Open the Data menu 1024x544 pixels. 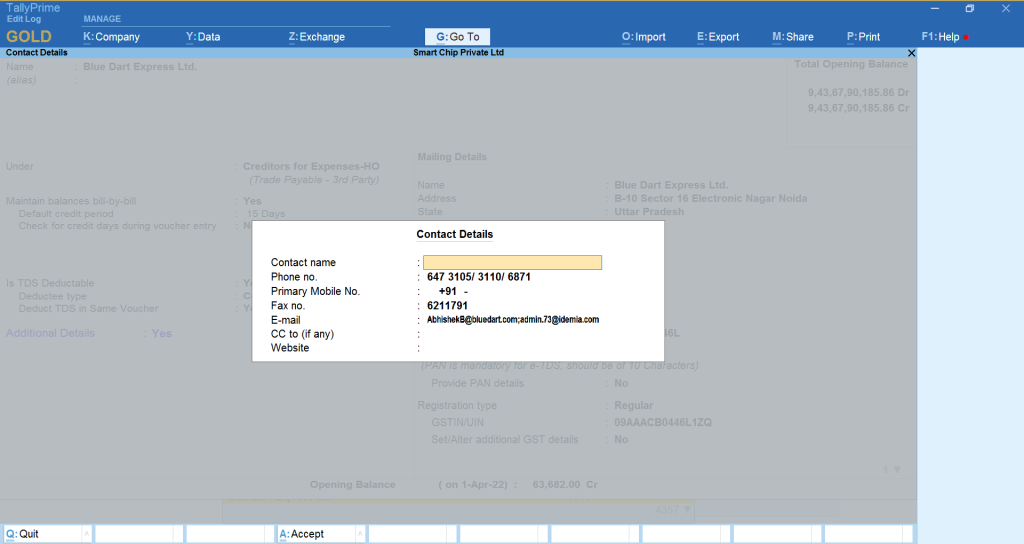(x=203, y=37)
